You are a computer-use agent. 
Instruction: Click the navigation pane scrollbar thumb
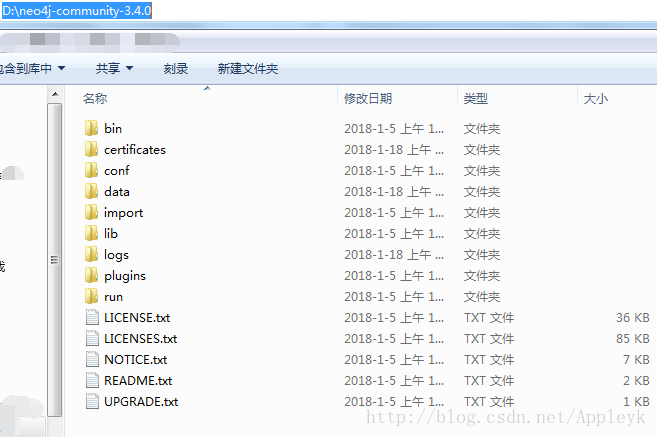(54, 260)
